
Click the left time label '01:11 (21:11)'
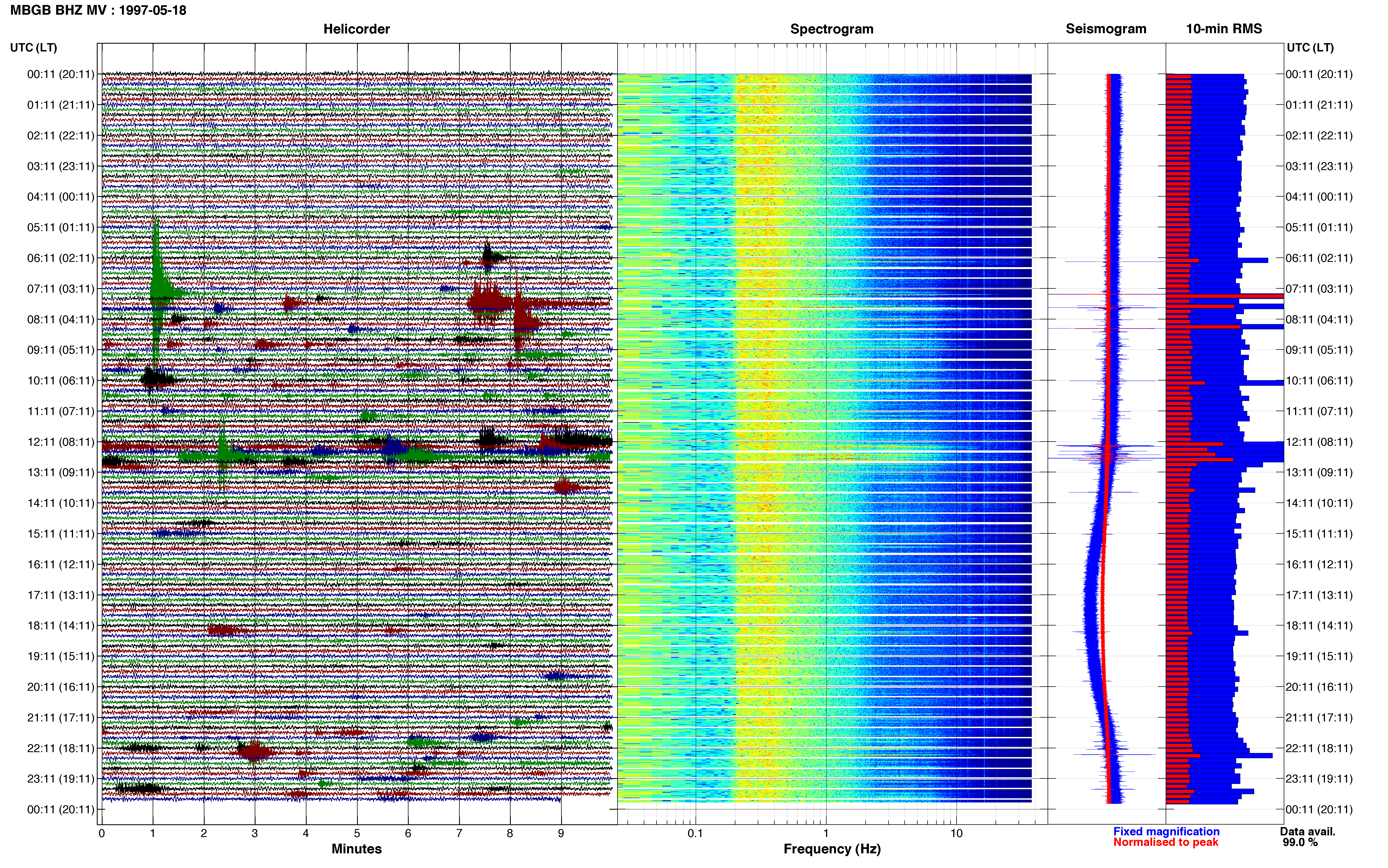pos(61,105)
